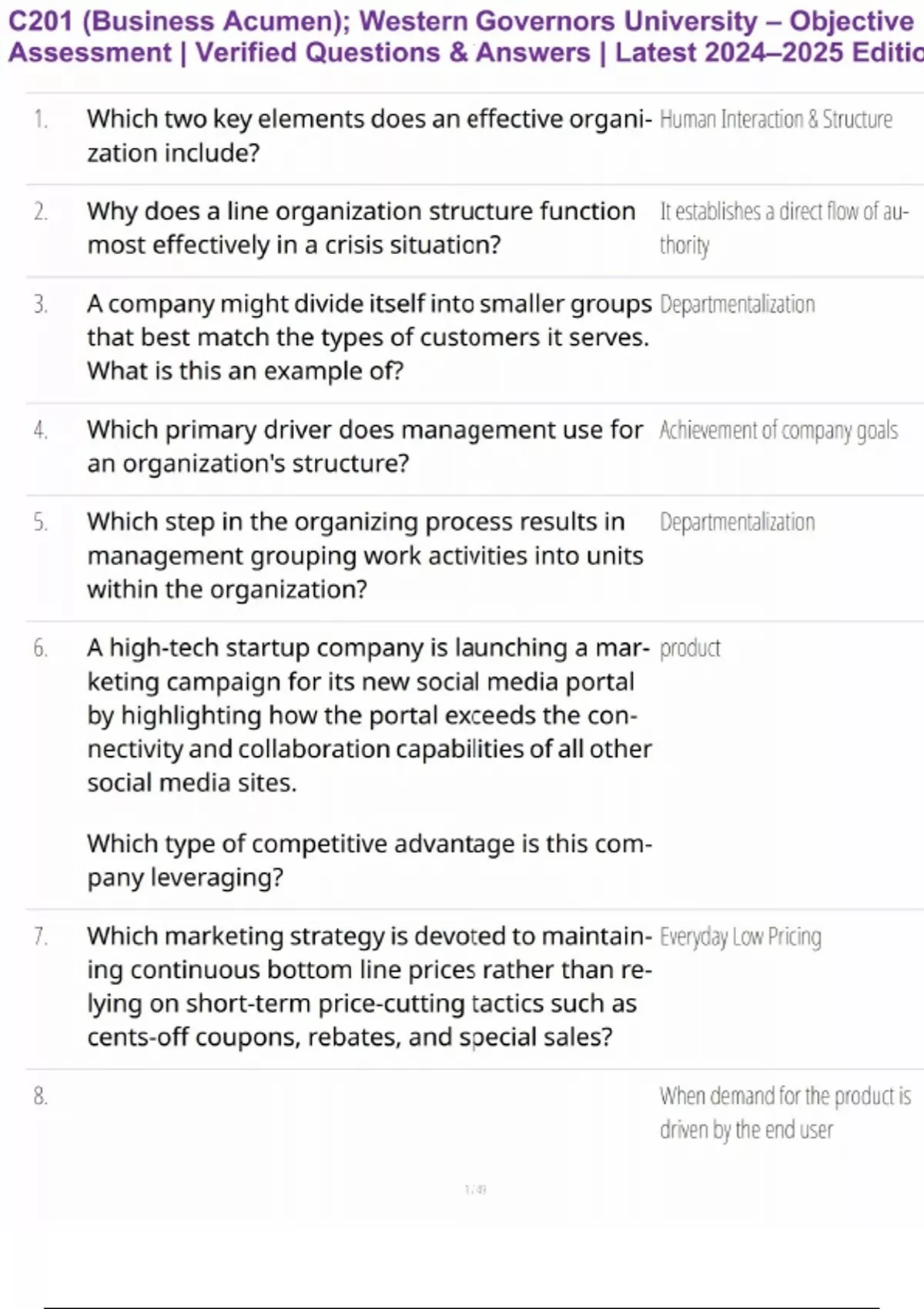Image resolution: width=924 pixels, height=1309 pixels.
Task: Click the 'Departmentalization' answer for question 3
Action: [x=737, y=304]
